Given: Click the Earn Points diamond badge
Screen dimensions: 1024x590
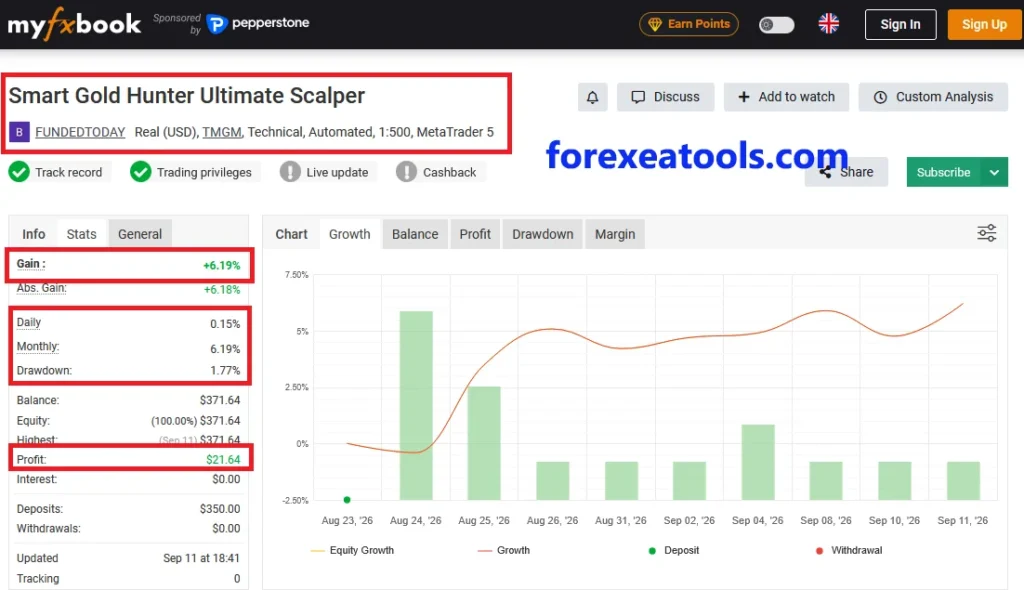Looking at the screenshot, I should tap(689, 24).
